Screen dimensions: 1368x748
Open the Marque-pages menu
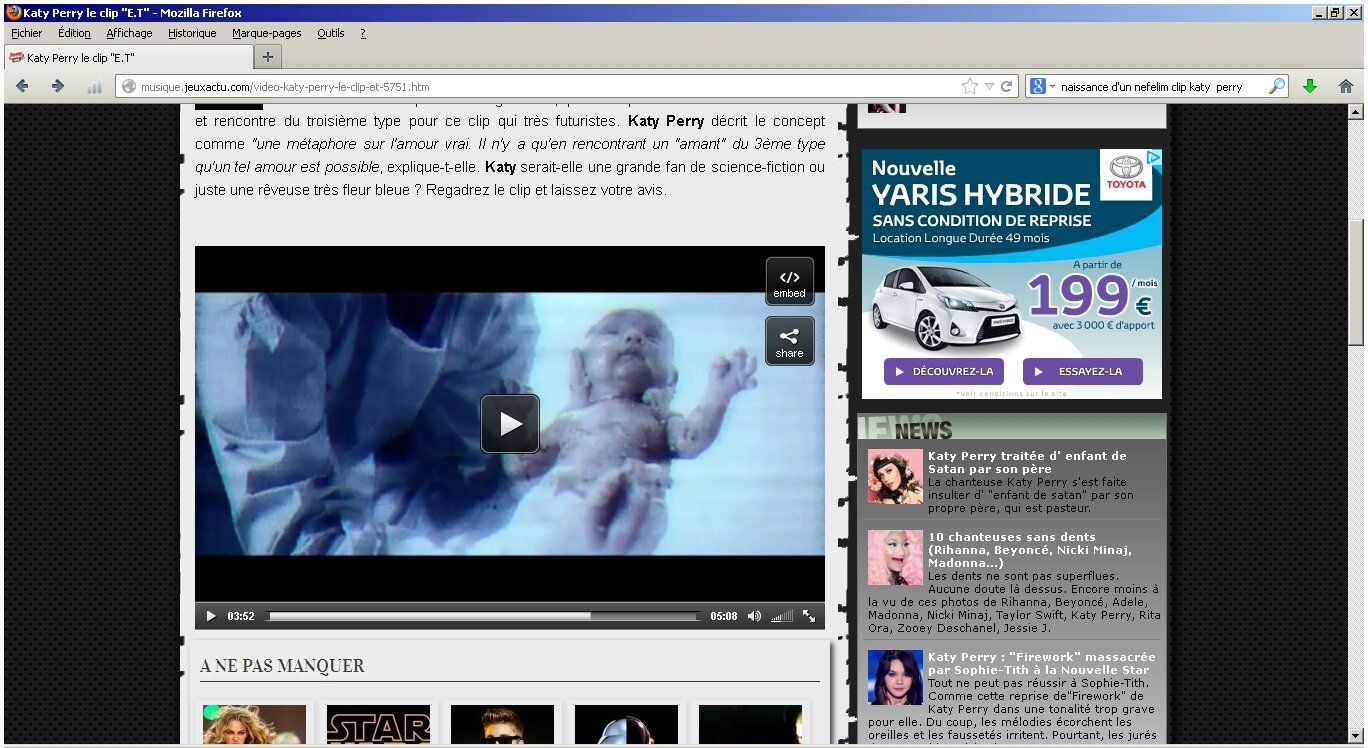[266, 33]
